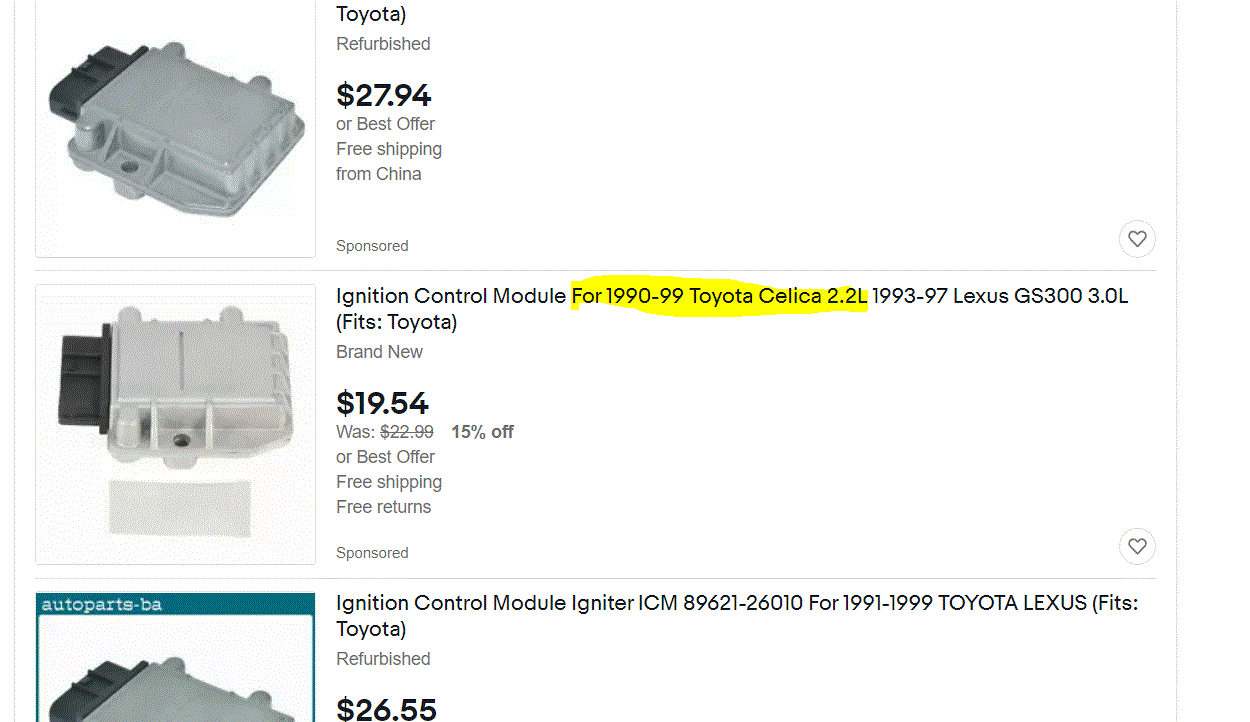Click 'Refurbished' above the $26.55 price
Image resolution: width=1250 pixels, height=722 pixels.
(383, 659)
